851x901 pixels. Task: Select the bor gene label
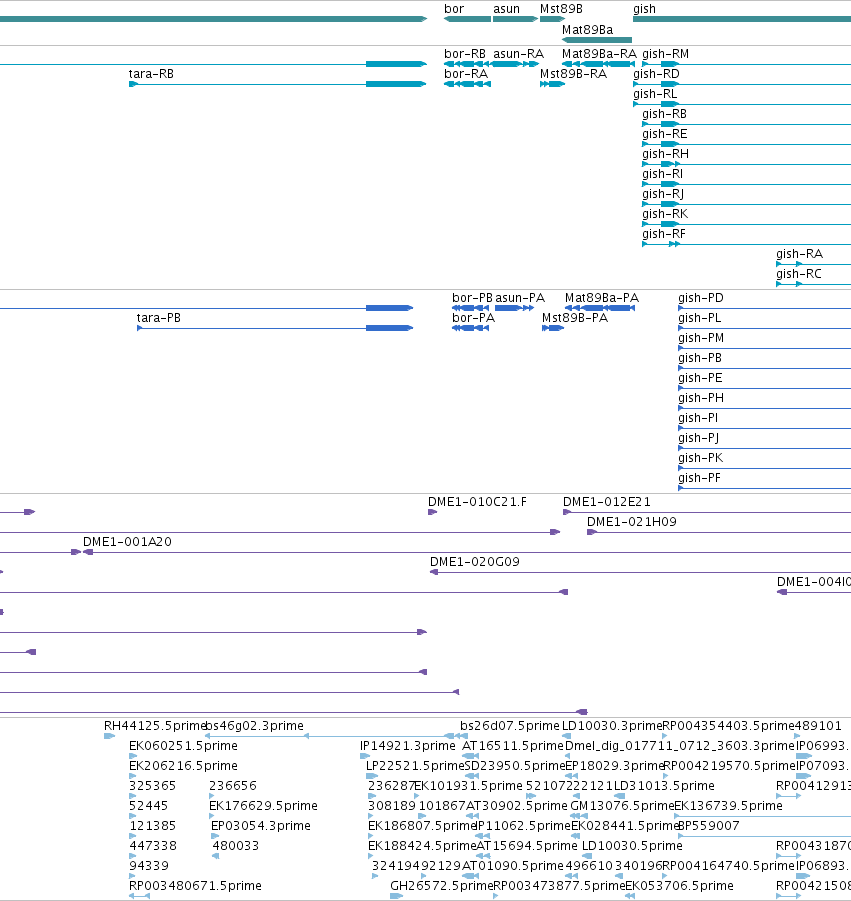coord(454,9)
